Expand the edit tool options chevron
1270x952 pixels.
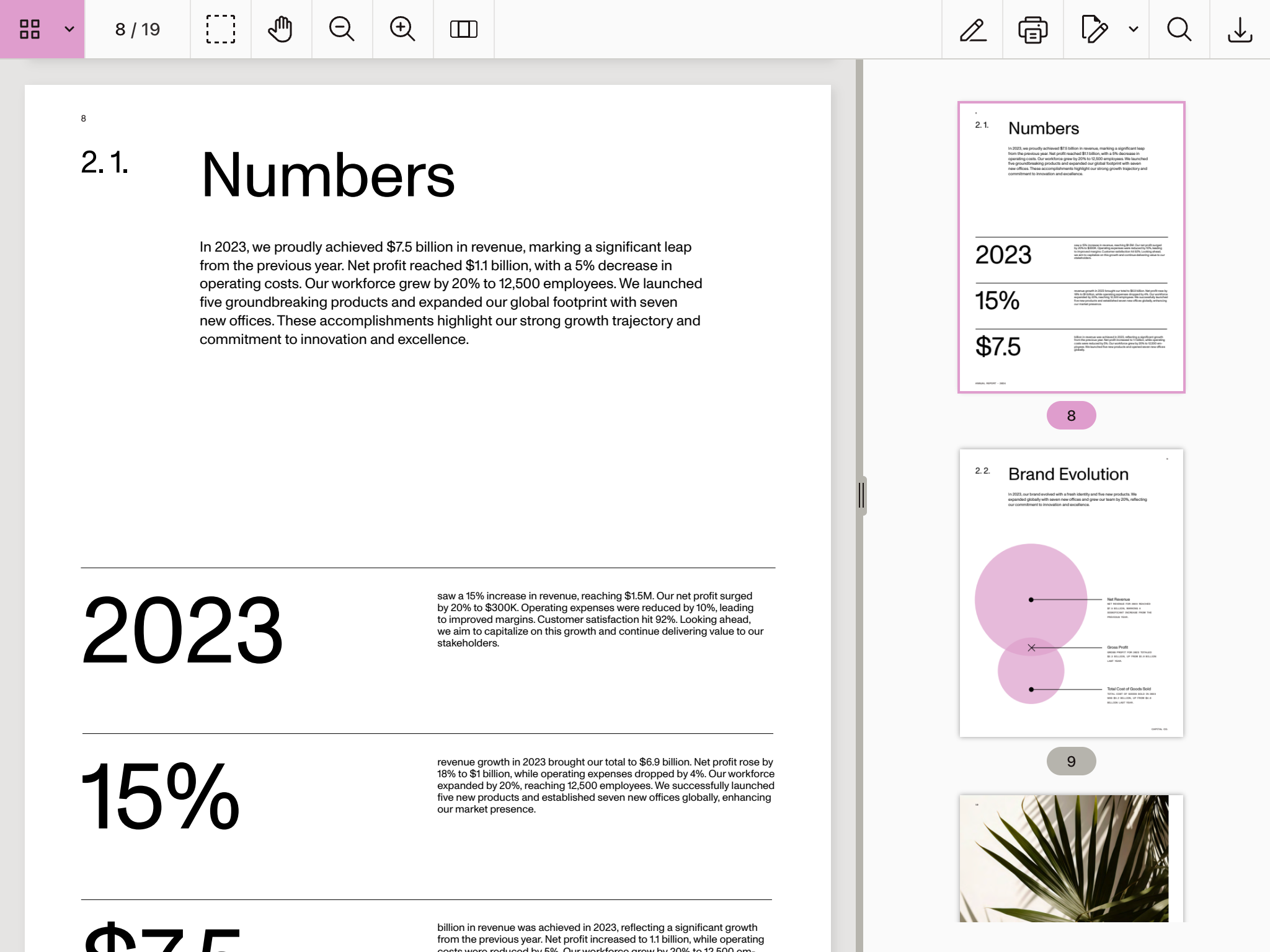[x=1134, y=29]
